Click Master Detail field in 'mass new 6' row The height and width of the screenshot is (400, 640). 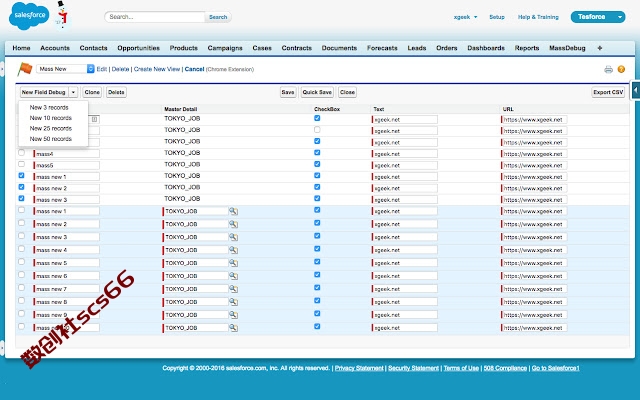click(x=196, y=276)
